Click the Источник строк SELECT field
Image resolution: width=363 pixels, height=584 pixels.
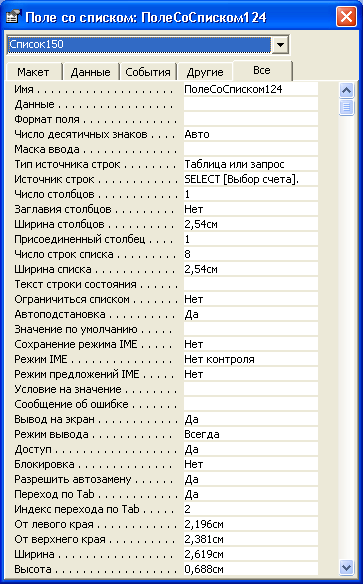click(251, 179)
